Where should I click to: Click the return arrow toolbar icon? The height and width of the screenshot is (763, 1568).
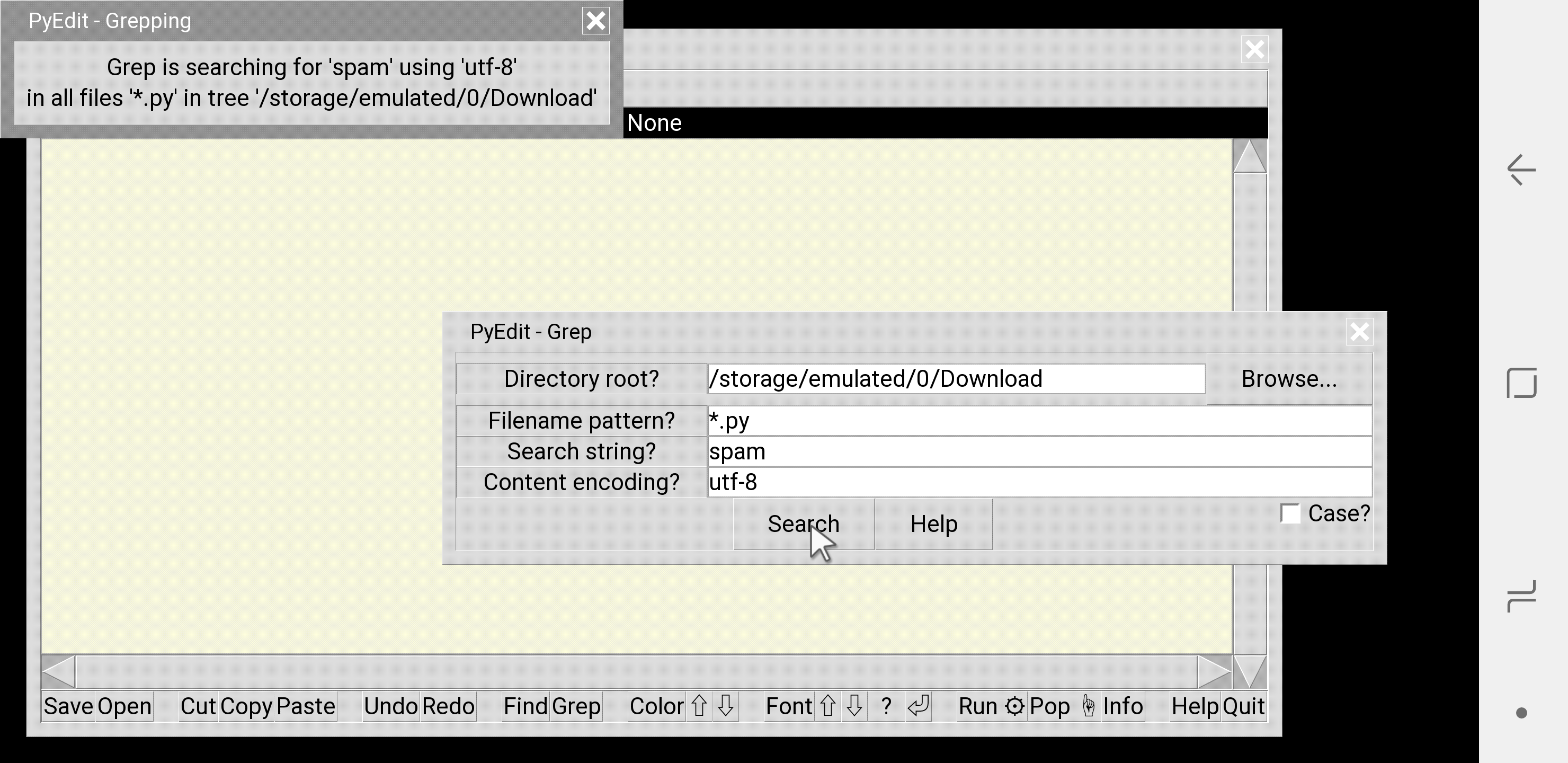[x=919, y=706]
